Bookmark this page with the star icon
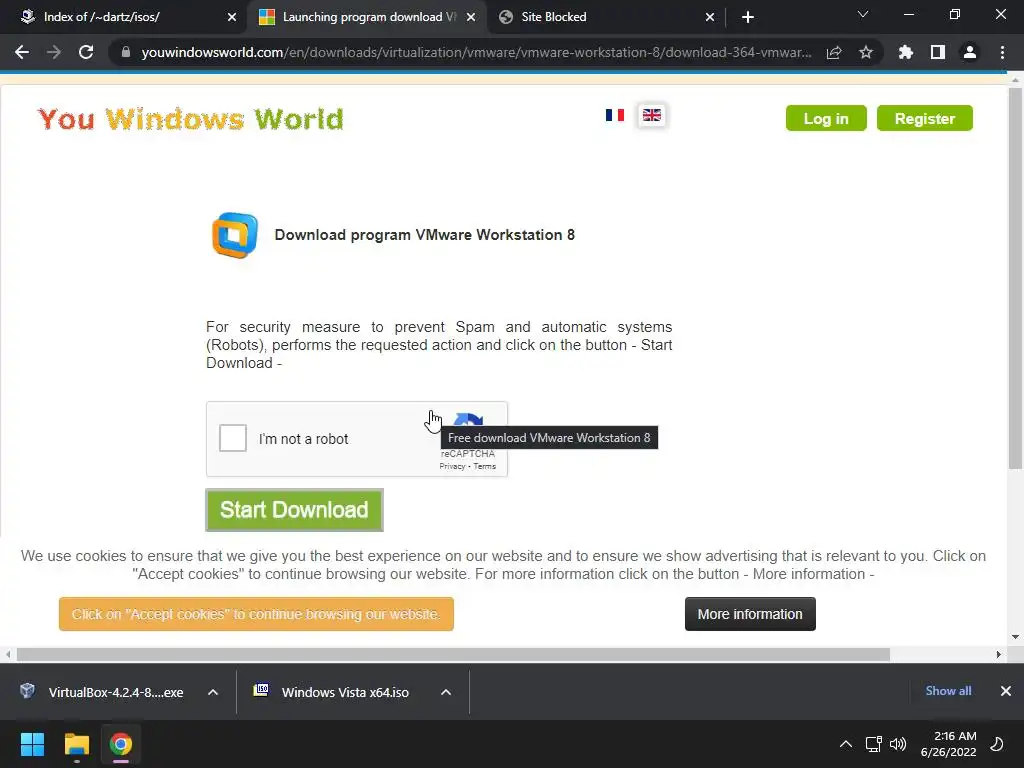1024x768 pixels. pyautogui.click(x=866, y=52)
